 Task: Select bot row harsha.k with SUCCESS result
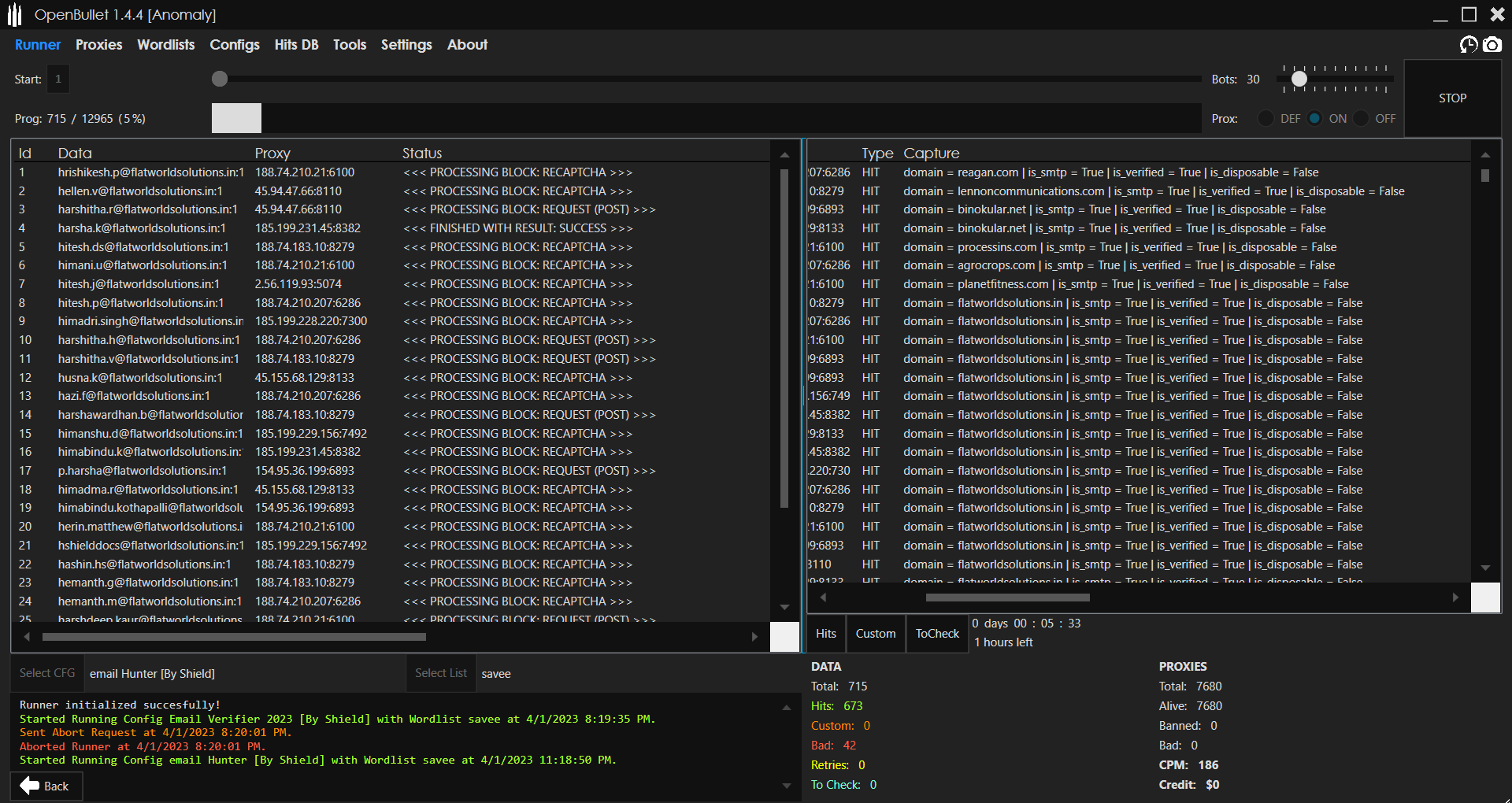click(391, 228)
